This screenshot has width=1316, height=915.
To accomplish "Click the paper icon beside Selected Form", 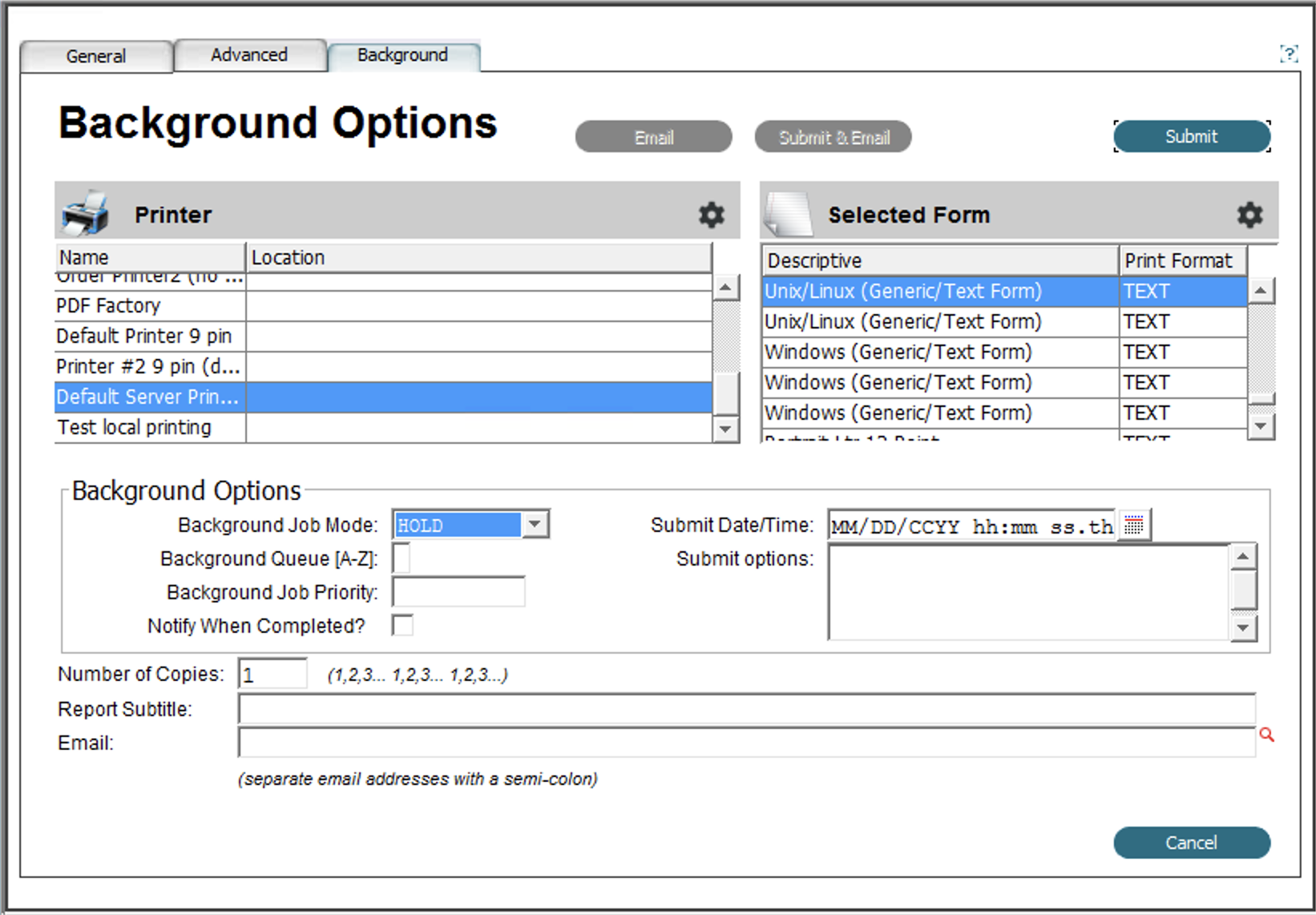I will pyautogui.click(x=788, y=214).
